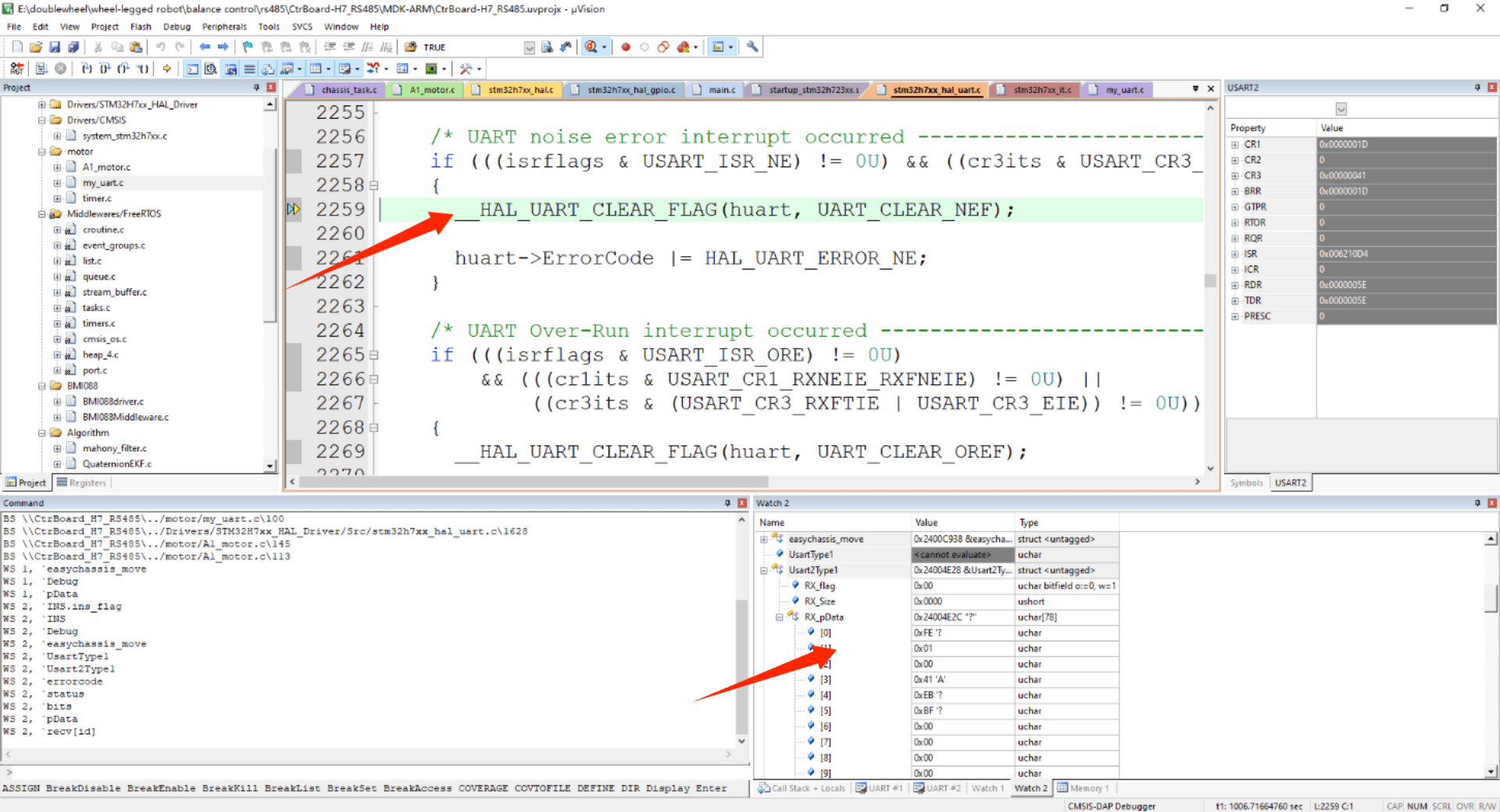Step out of current function
The image size is (1500, 812).
click(x=123, y=69)
